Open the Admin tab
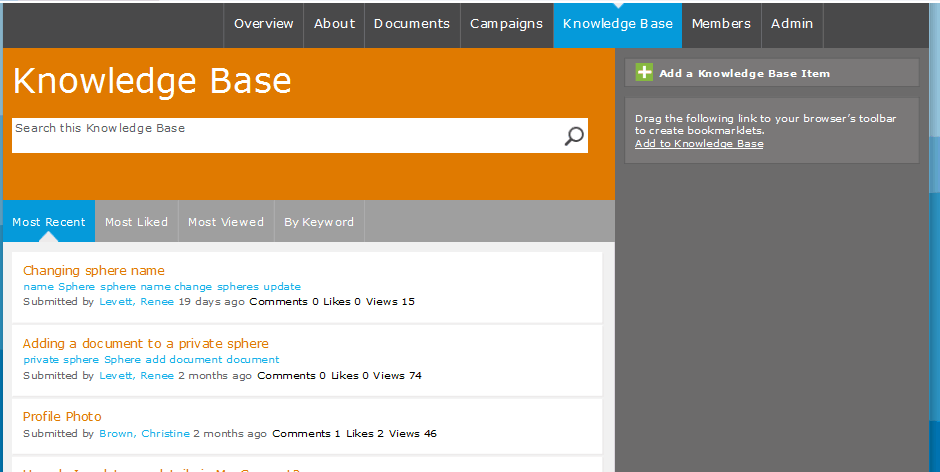This screenshot has width=940, height=472. pos(792,24)
